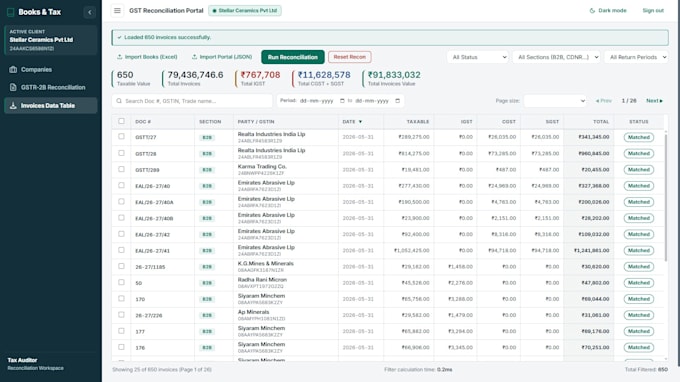
Task: Toggle Dark mode
Action: click(x=608, y=10)
